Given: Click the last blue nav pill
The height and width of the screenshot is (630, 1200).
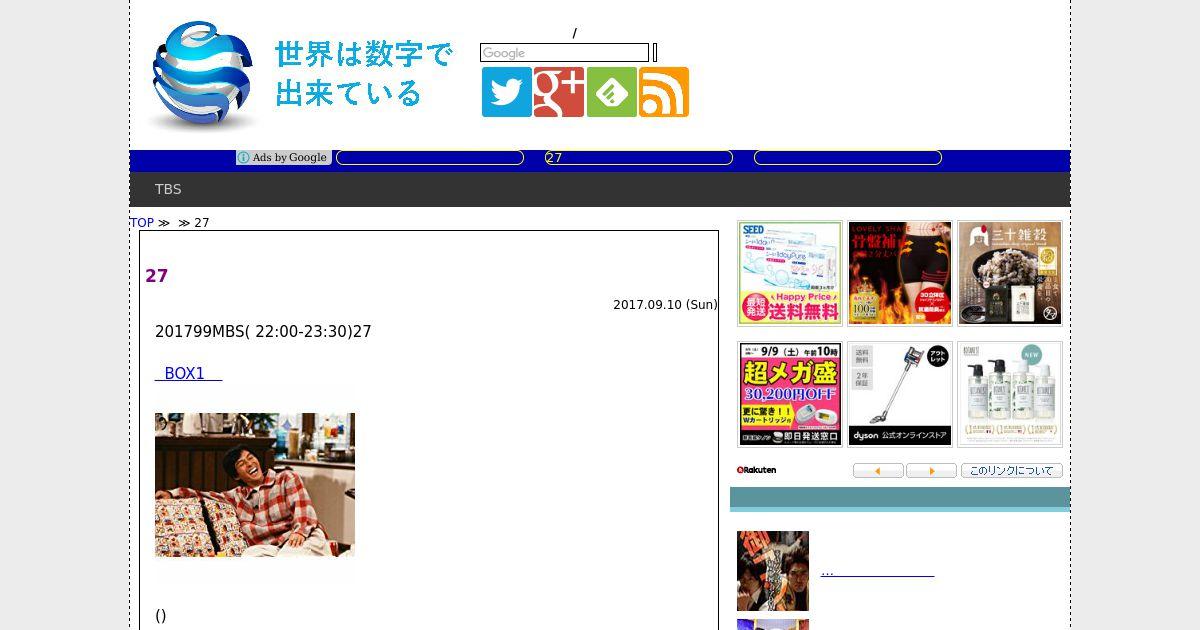Looking at the screenshot, I should pos(848,158).
